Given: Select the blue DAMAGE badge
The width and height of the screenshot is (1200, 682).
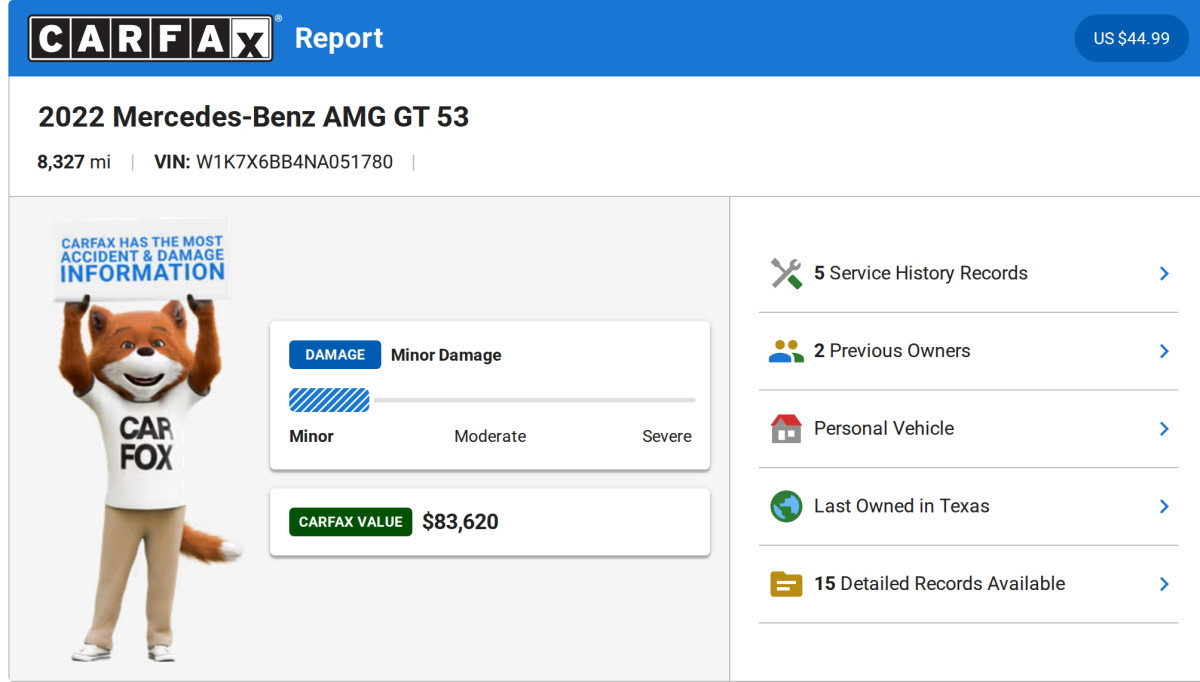Looking at the screenshot, I should click(x=335, y=355).
